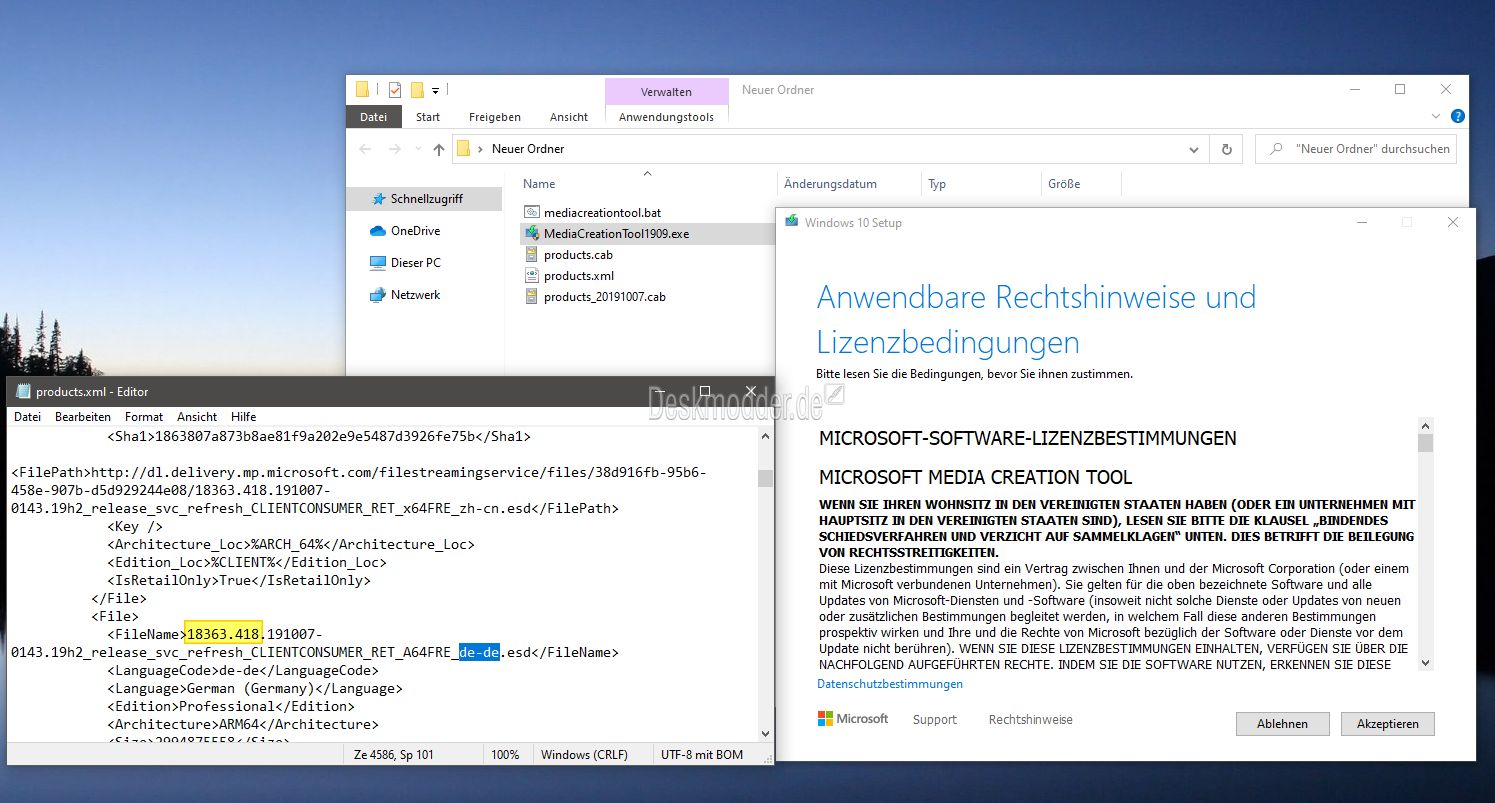Open the Hilfe menu in Editor
Screen dimensions: 1495x803
pos(243,417)
